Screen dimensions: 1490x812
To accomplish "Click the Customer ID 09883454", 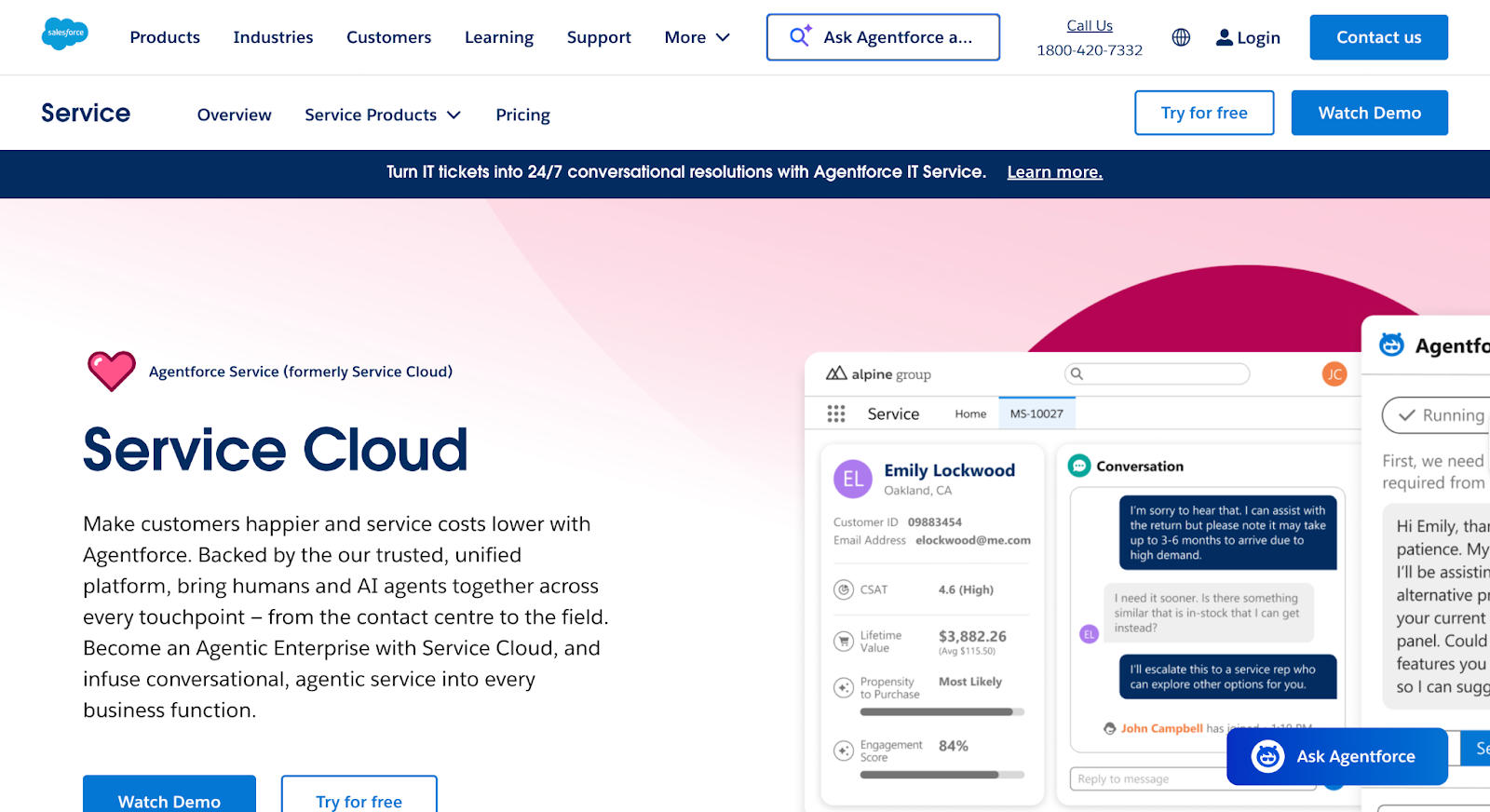I will [x=935, y=522].
